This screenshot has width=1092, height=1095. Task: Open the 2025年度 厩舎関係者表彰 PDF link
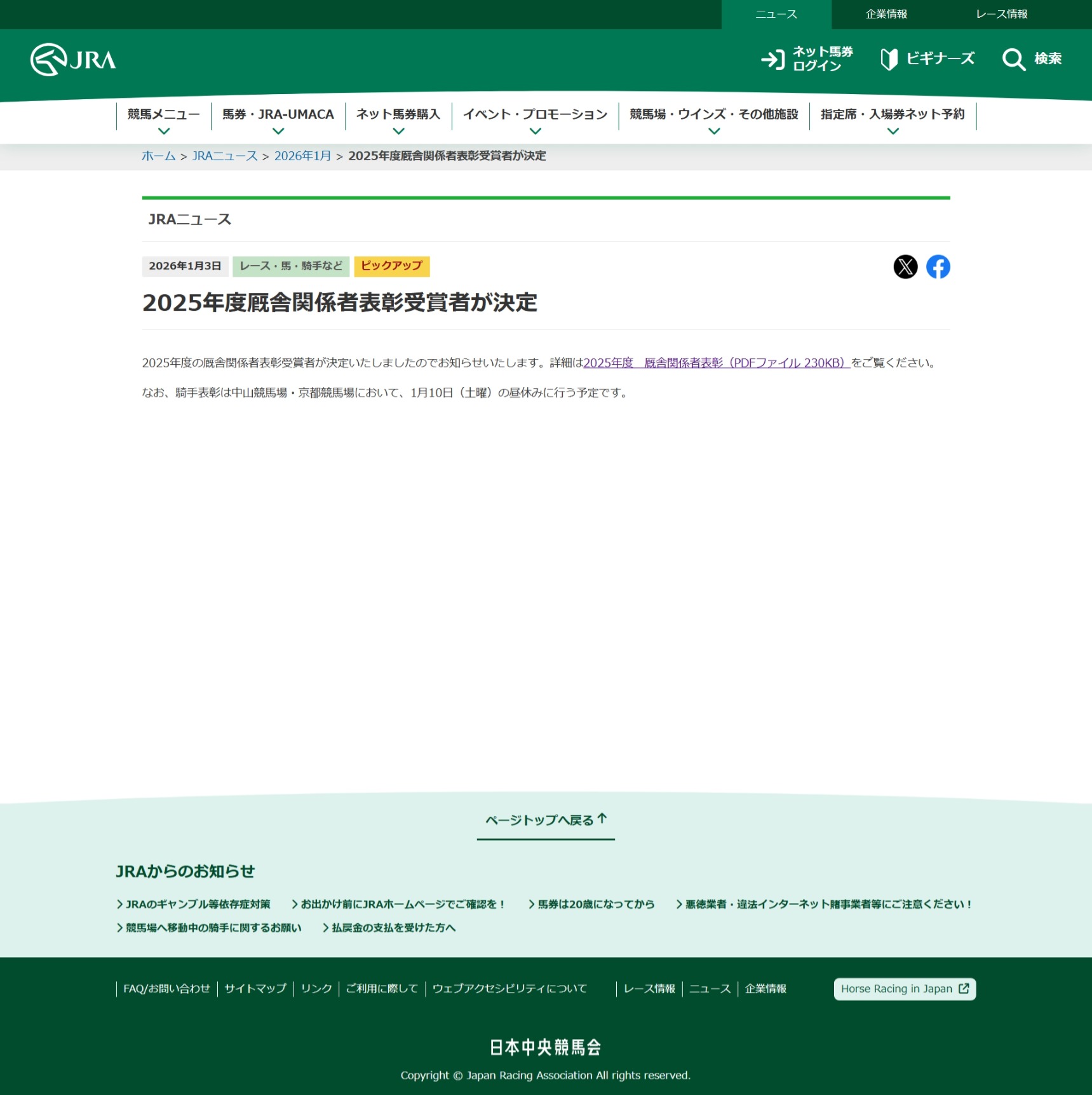[716, 363]
